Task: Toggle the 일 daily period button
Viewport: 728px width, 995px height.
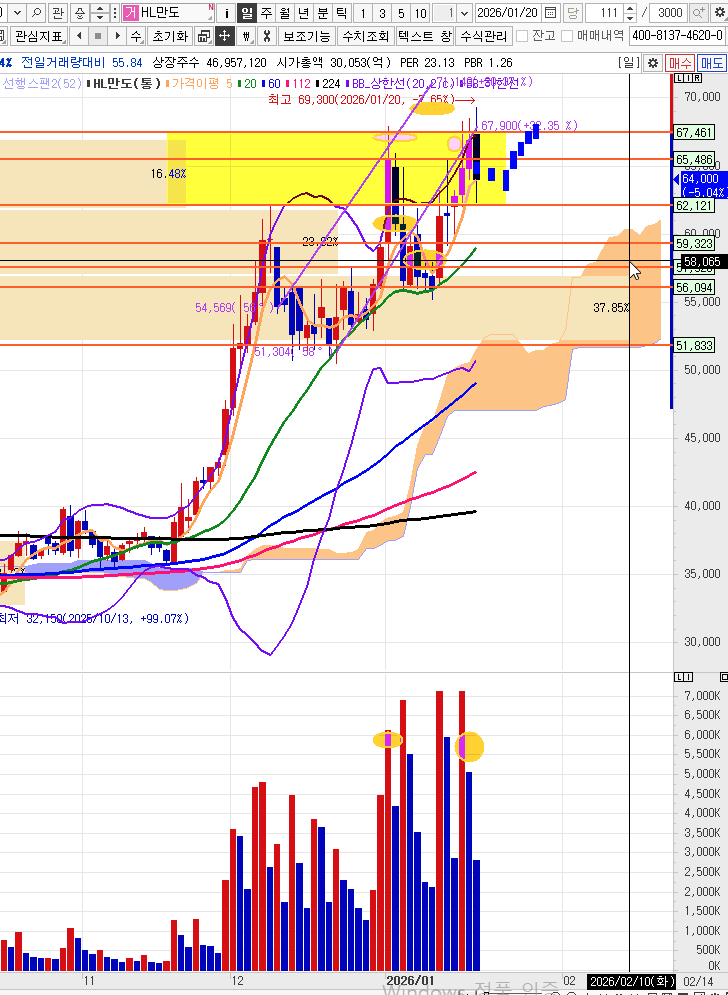Action: point(246,13)
